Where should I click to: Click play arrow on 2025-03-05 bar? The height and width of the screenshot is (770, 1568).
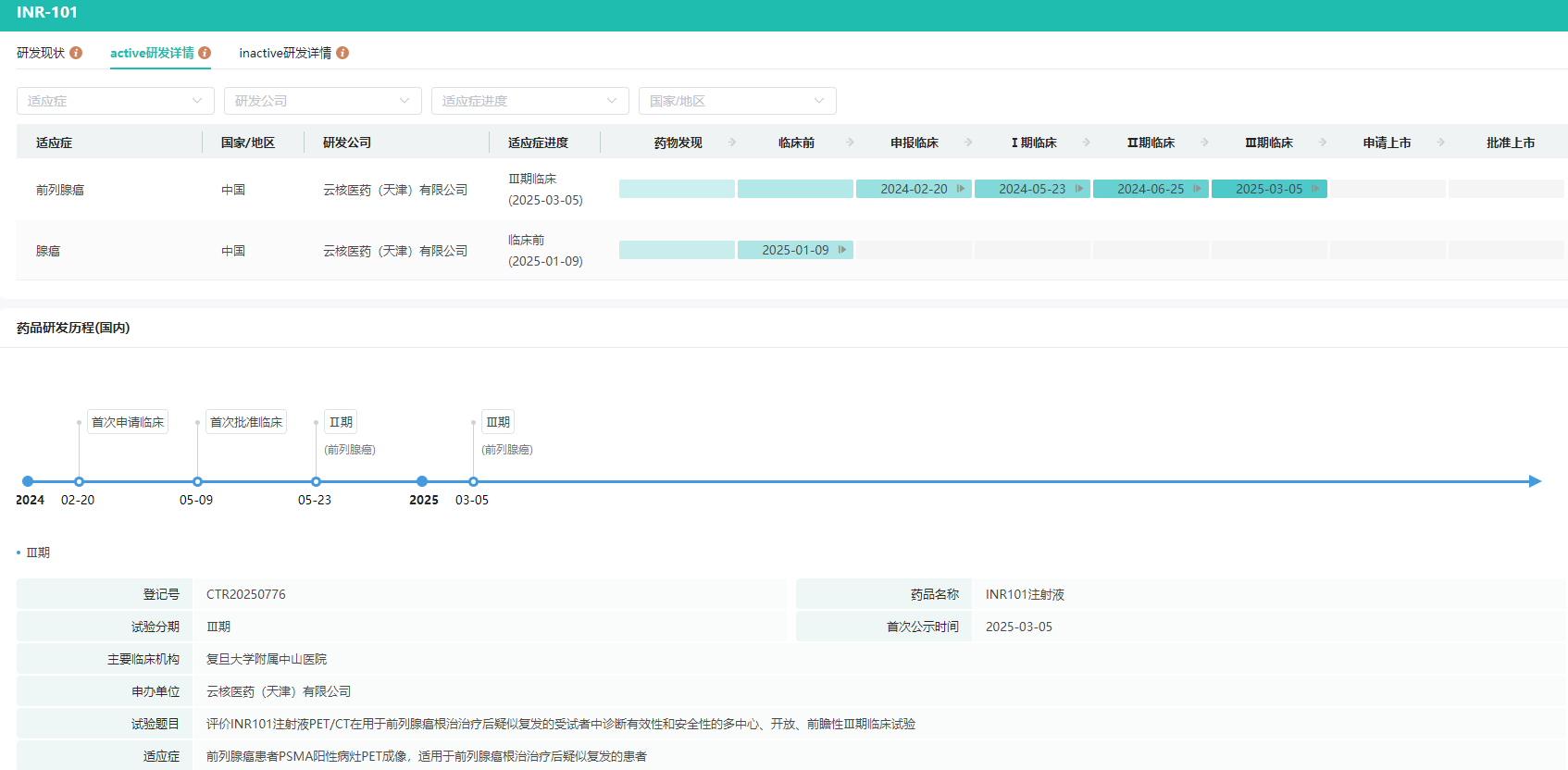[1316, 189]
